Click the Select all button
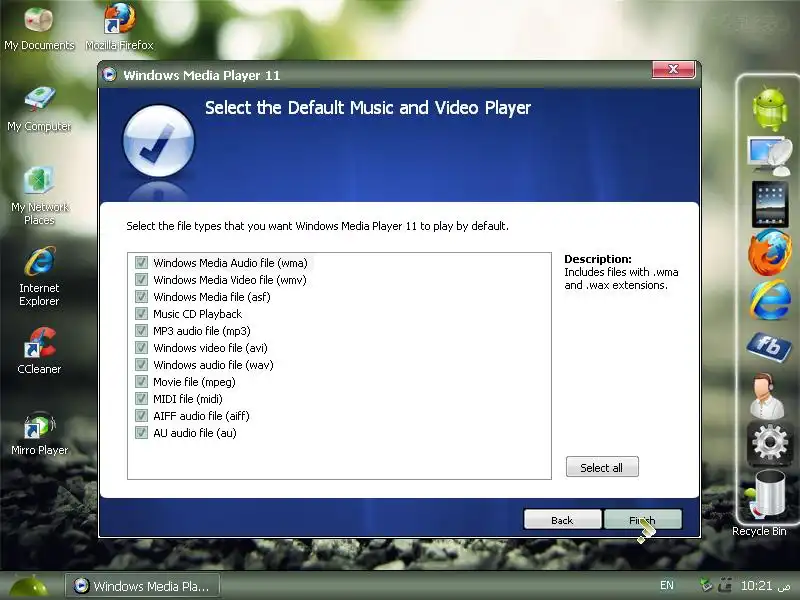The height and width of the screenshot is (600, 800). pos(602,467)
